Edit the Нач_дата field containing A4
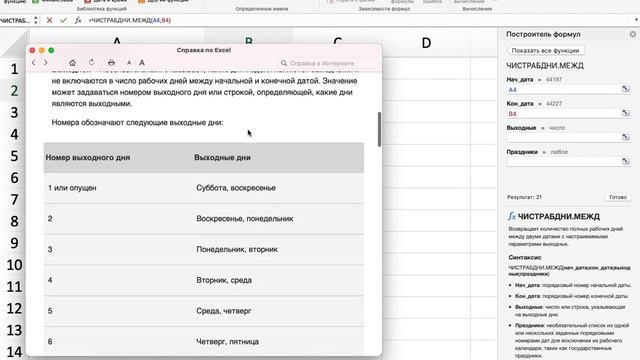The height and width of the screenshot is (360, 640). click(563, 89)
